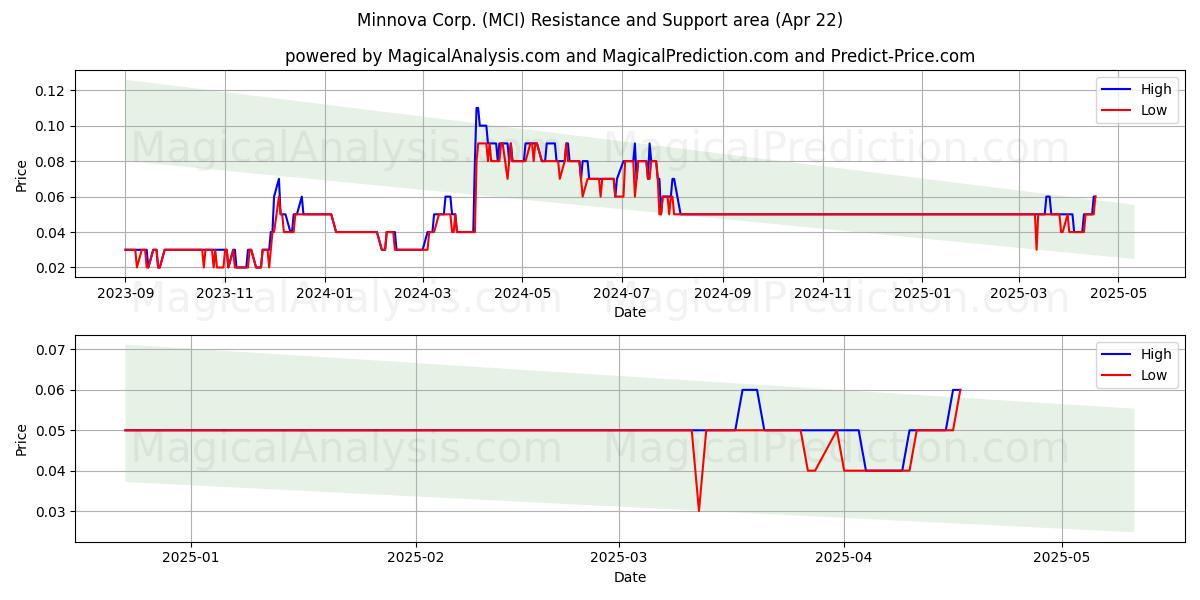
Task: Click the 2025-03 tick label on top chart
Action: pos(1018,294)
